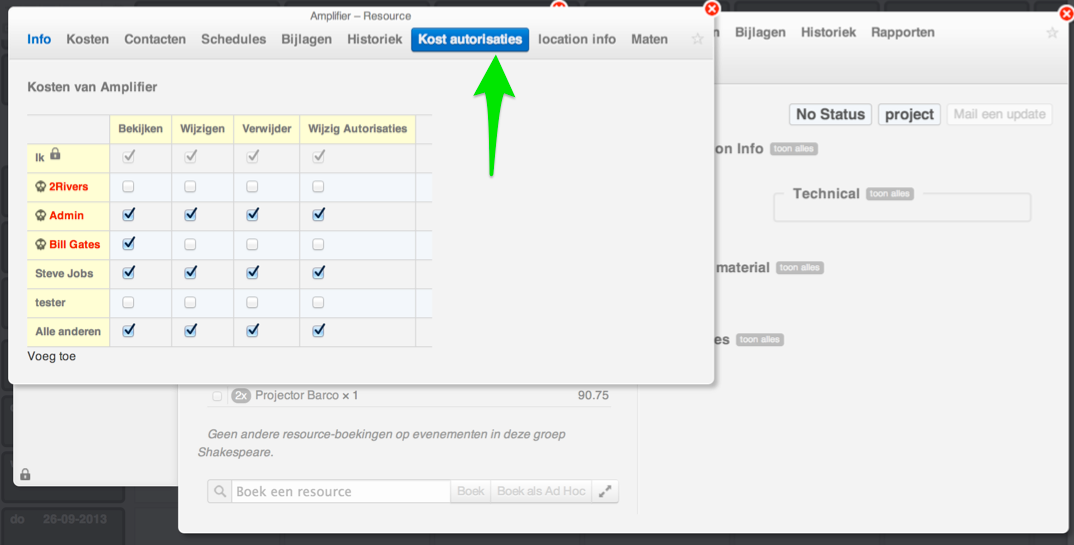Click the skull icon next to Bill Gates

click(x=41, y=245)
